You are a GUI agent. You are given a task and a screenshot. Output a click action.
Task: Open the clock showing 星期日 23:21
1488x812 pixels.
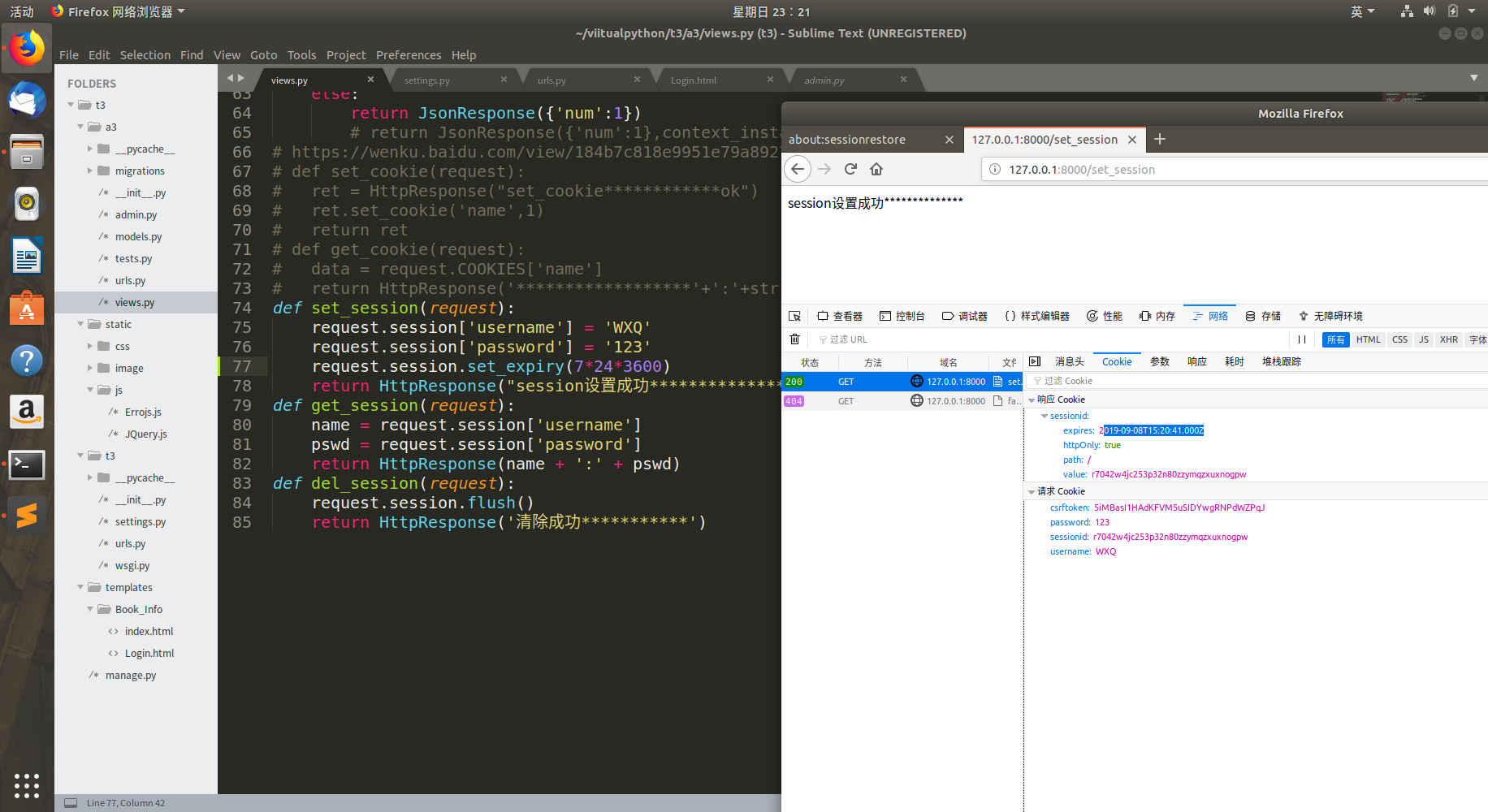771,11
